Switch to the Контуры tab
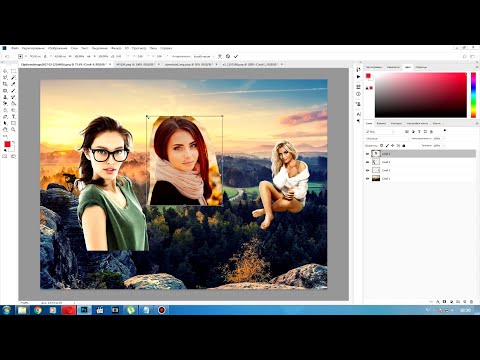 point(396,124)
